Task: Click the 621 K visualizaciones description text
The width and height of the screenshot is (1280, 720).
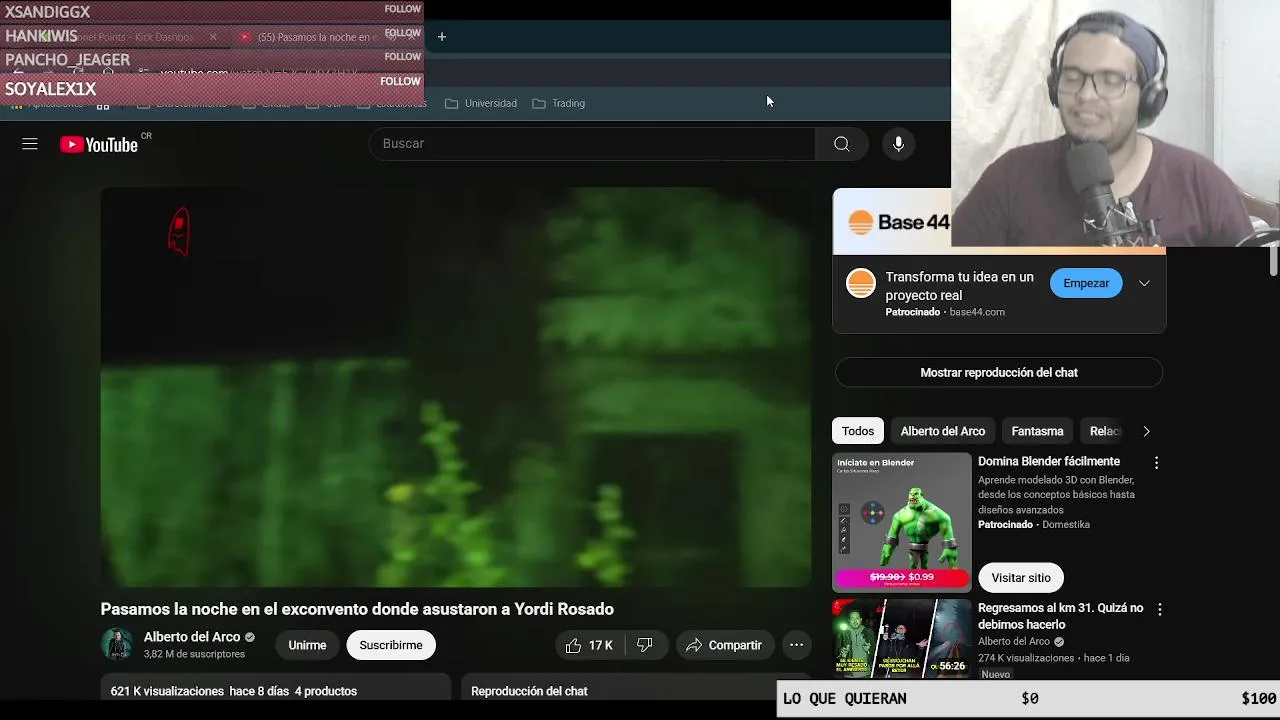Action: coord(167,691)
